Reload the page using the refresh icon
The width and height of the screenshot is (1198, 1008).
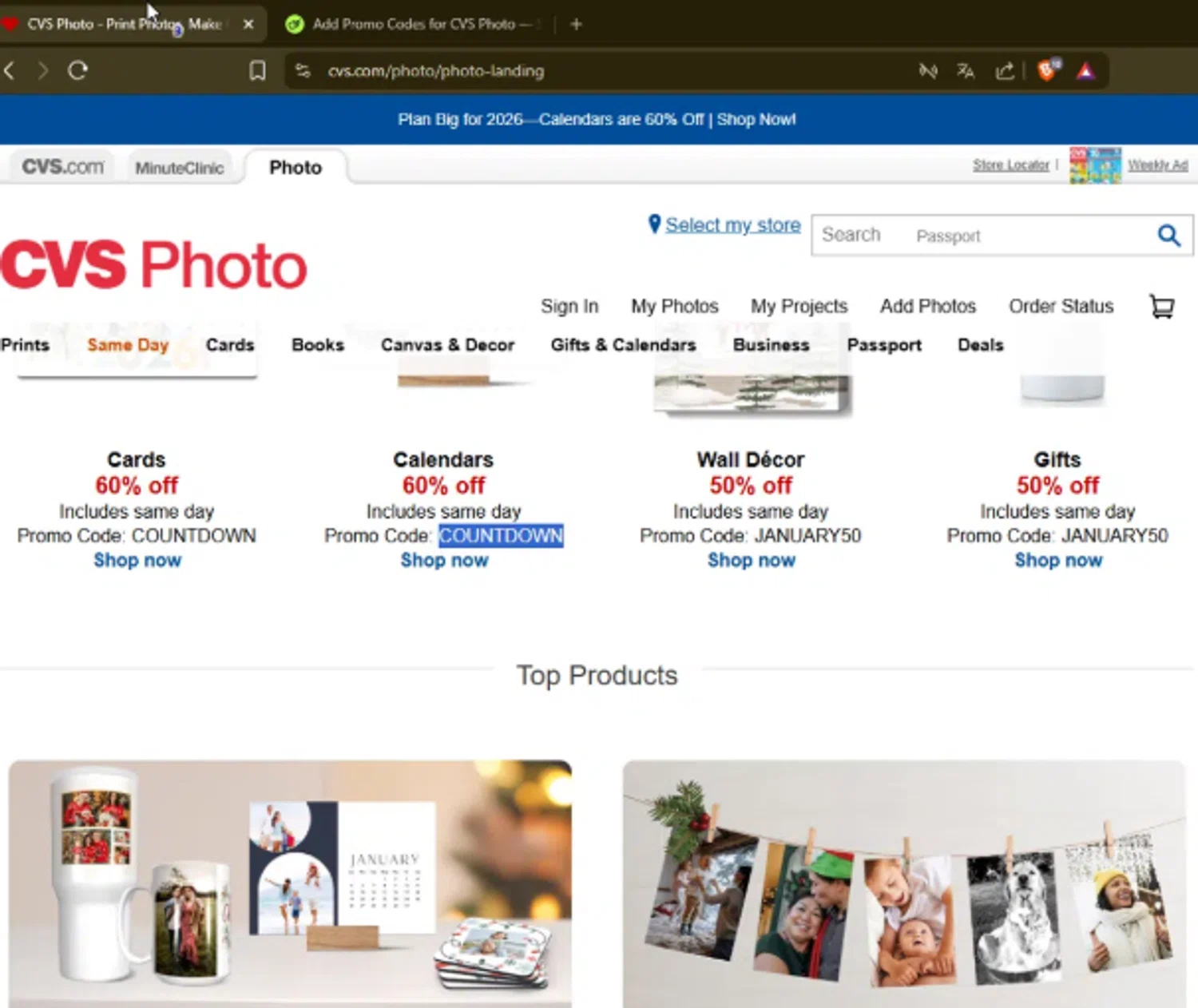coord(77,70)
